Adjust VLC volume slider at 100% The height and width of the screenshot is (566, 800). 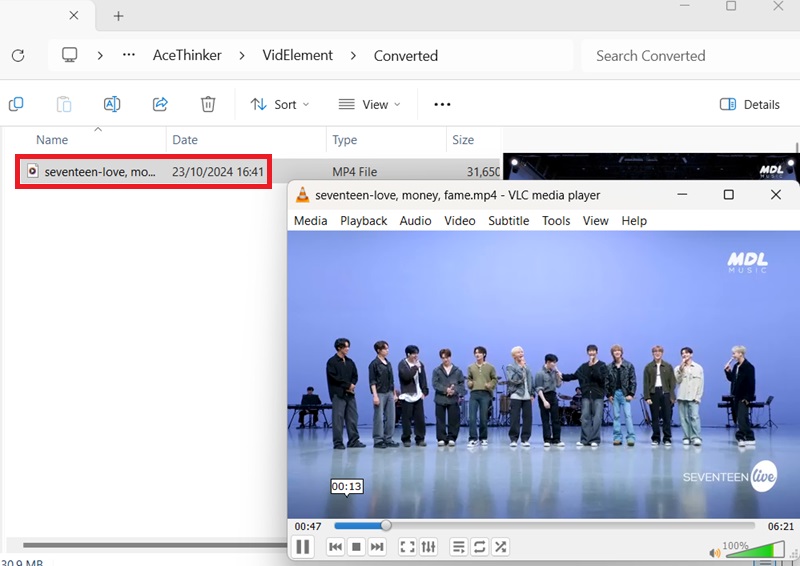[754, 550]
